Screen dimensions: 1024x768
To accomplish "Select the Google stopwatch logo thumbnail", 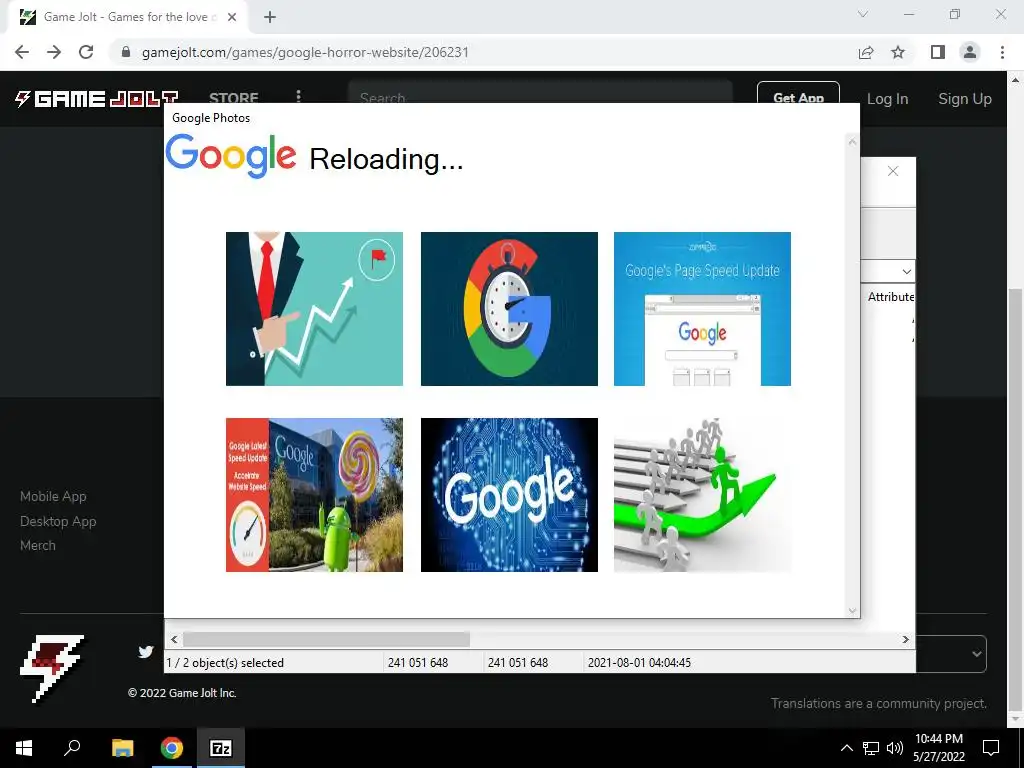I will (x=509, y=309).
